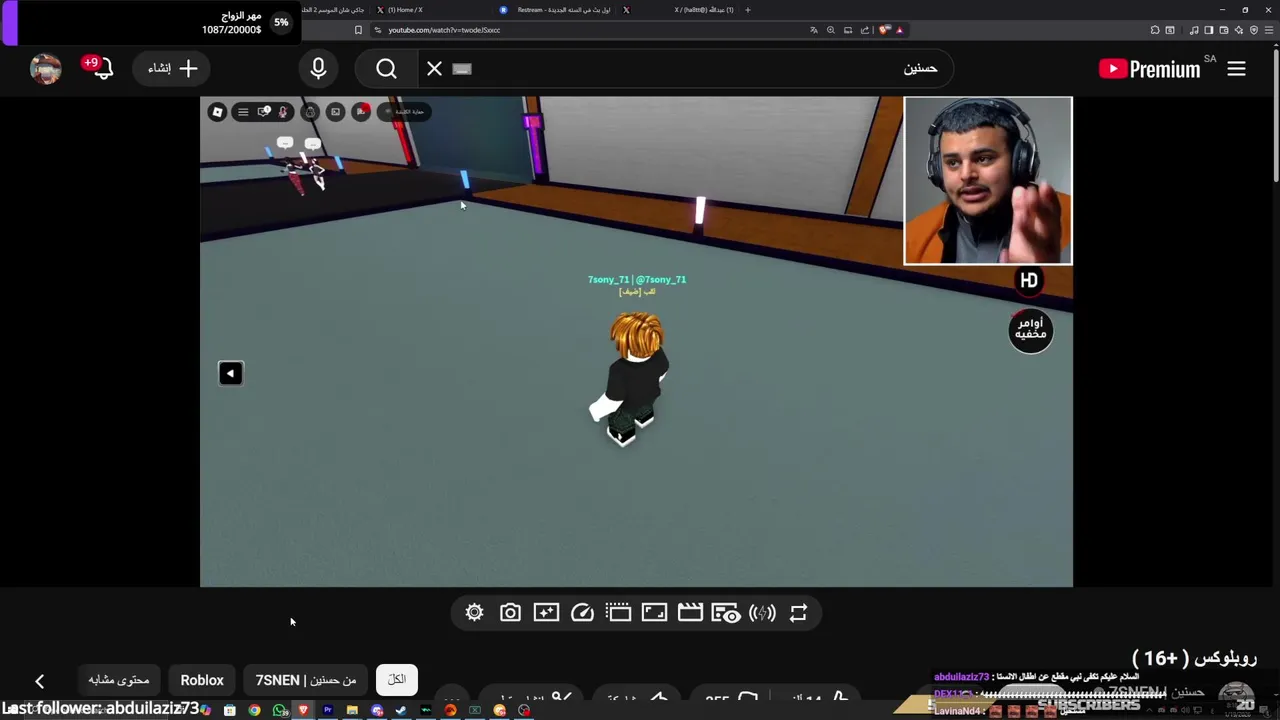The image size is (1280, 720).
Task: Open the Roblox hamburger menu in game top bar
Action: pyautogui.click(x=242, y=112)
